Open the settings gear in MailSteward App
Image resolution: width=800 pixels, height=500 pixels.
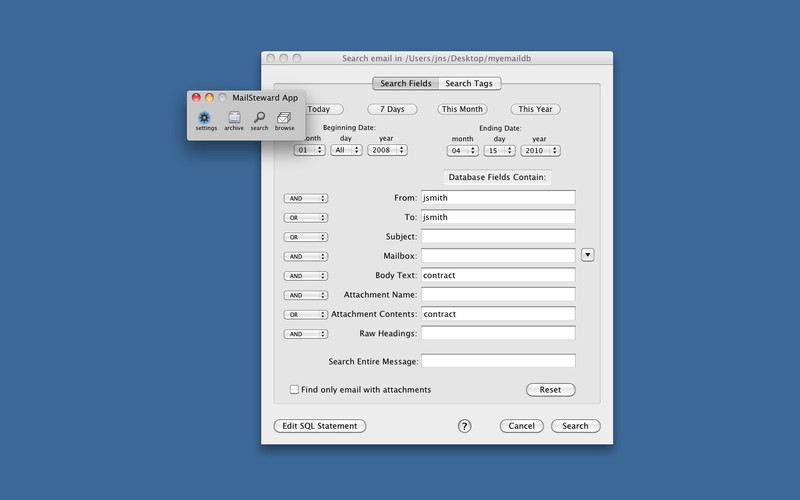click(205, 118)
